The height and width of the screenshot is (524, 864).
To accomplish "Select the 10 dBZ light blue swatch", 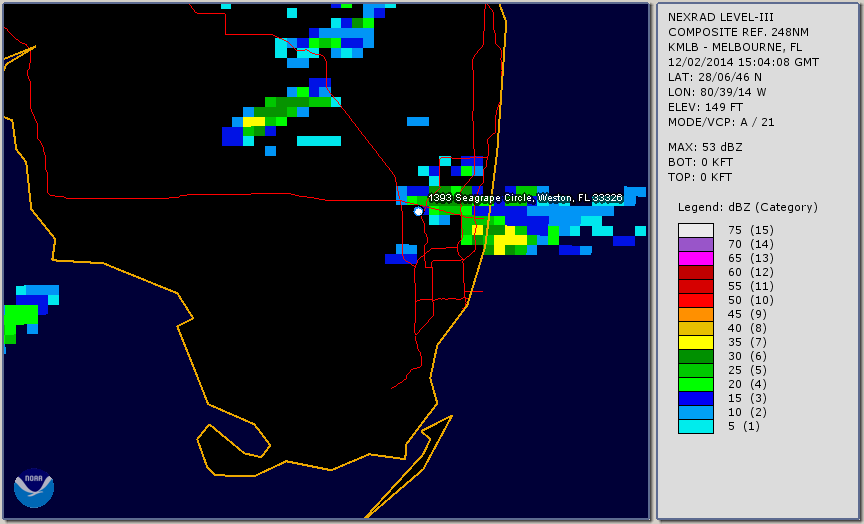I will tap(696, 413).
